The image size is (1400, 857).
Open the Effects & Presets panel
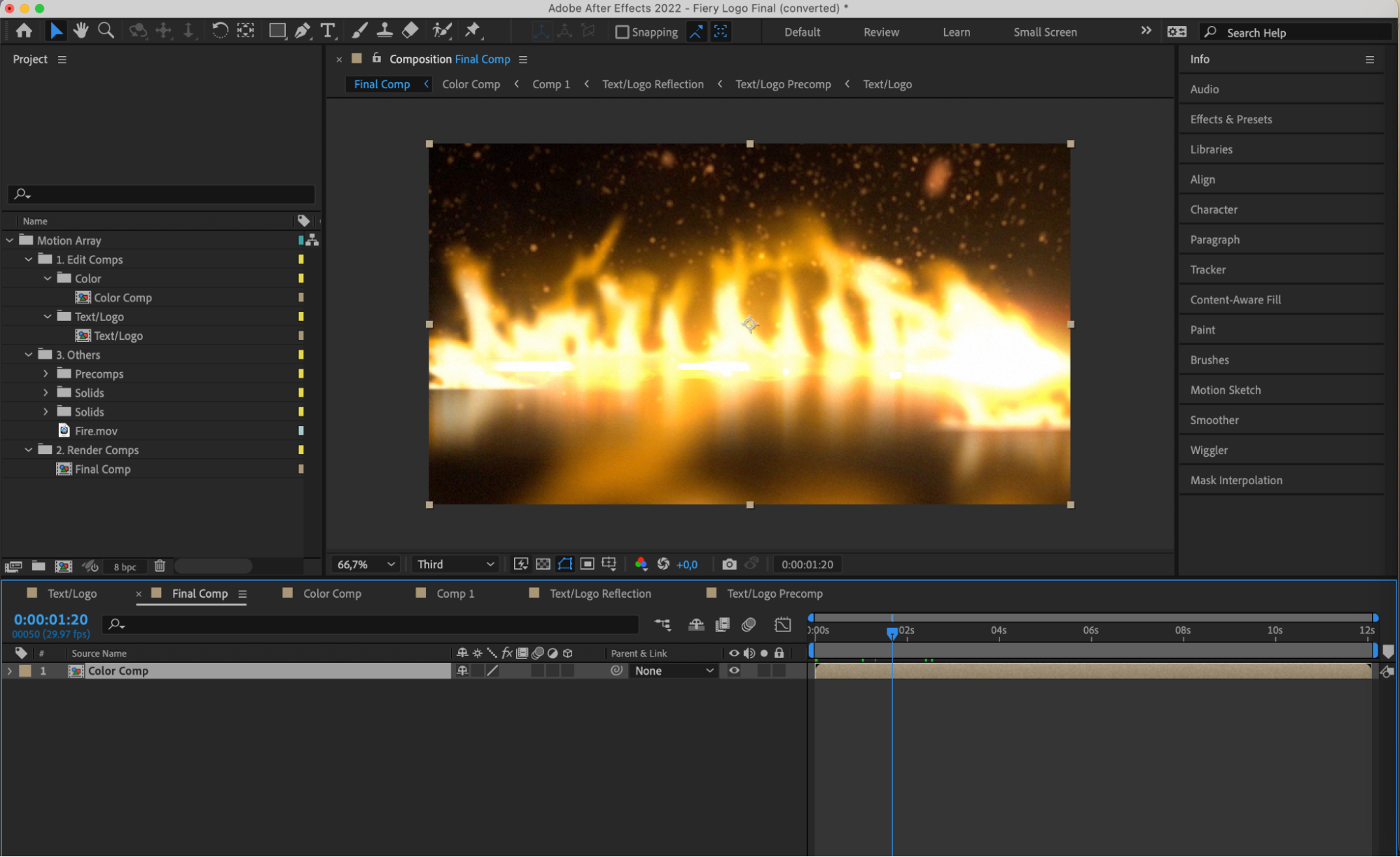(x=1231, y=119)
